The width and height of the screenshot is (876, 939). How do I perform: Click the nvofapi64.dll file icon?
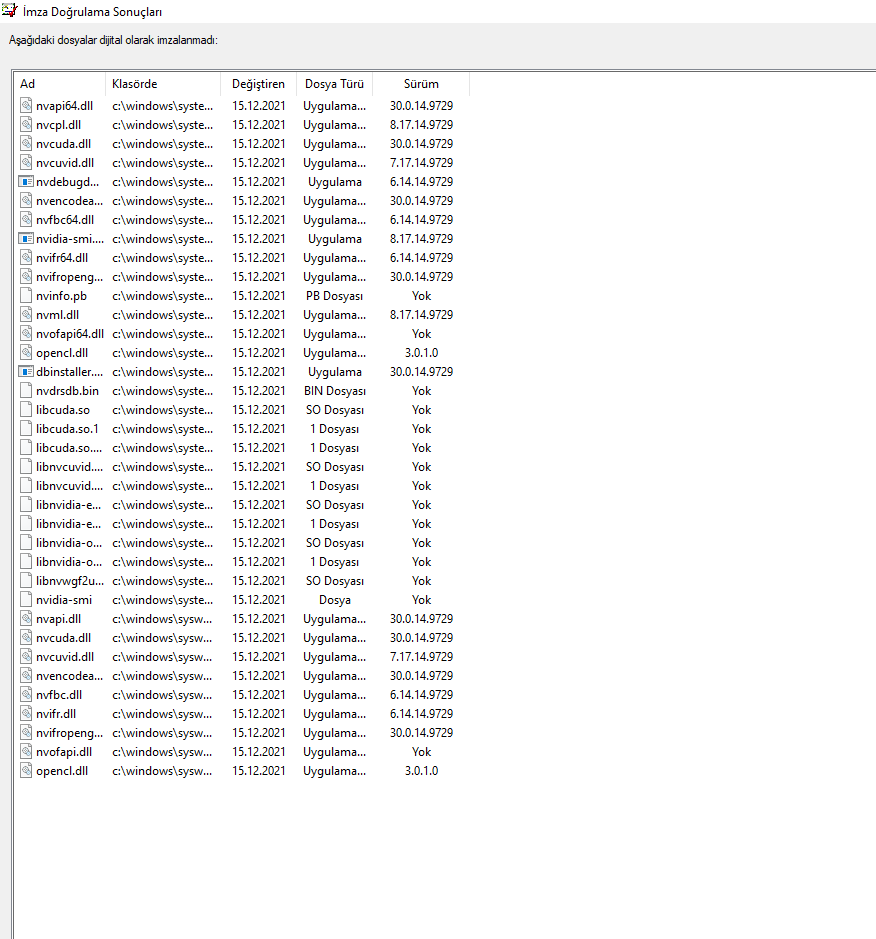coord(26,334)
